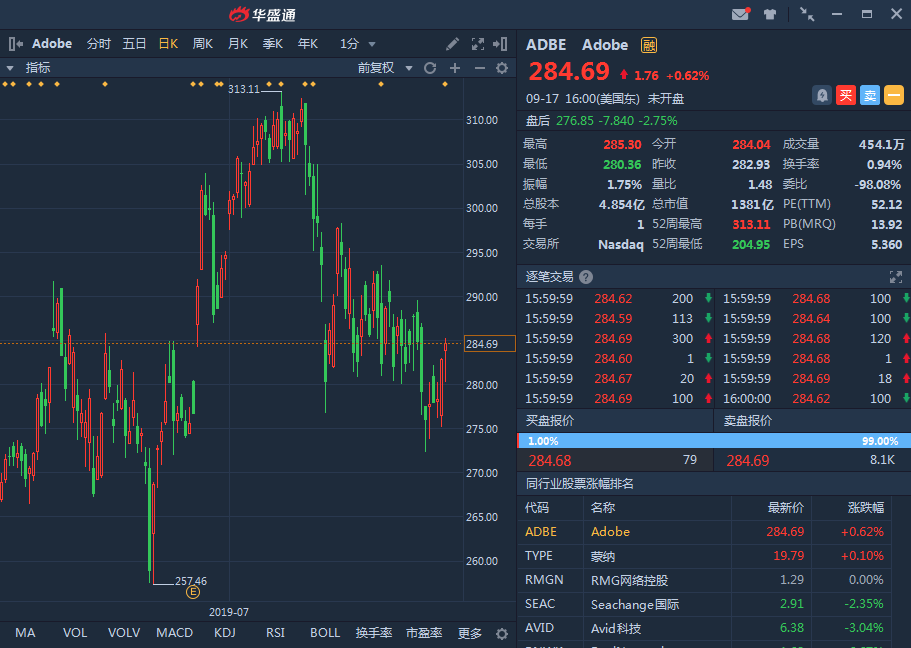Switch to 分时 intraday tab
This screenshot has width=911, height=648.
point(99,44)
